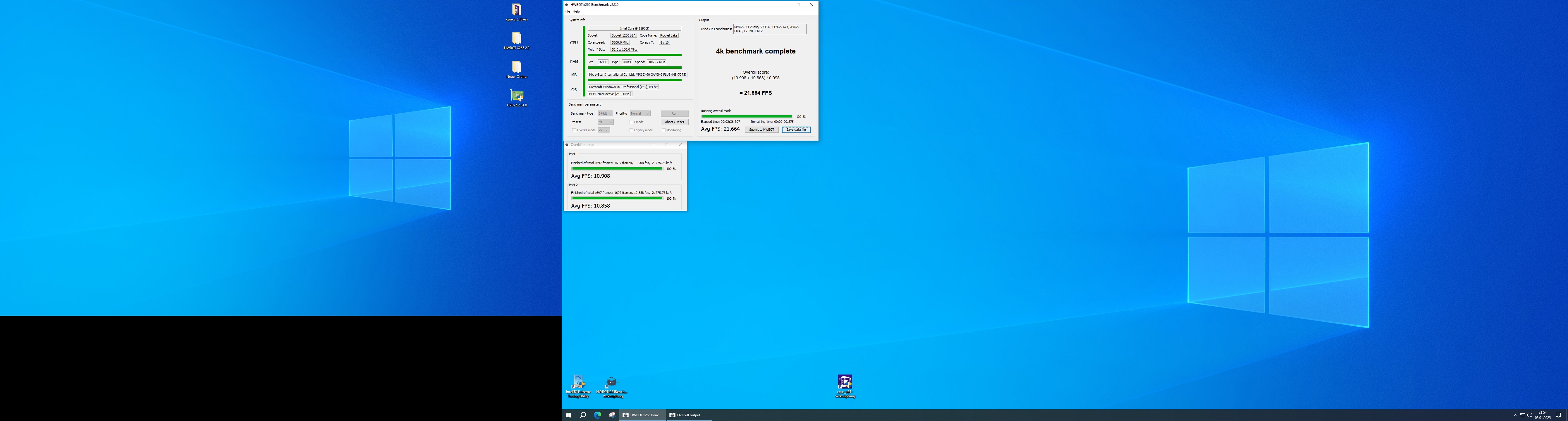
Task: Click the 52.0 x 100.0 MHz multiplier value
Action: click(x=624, y=49)
